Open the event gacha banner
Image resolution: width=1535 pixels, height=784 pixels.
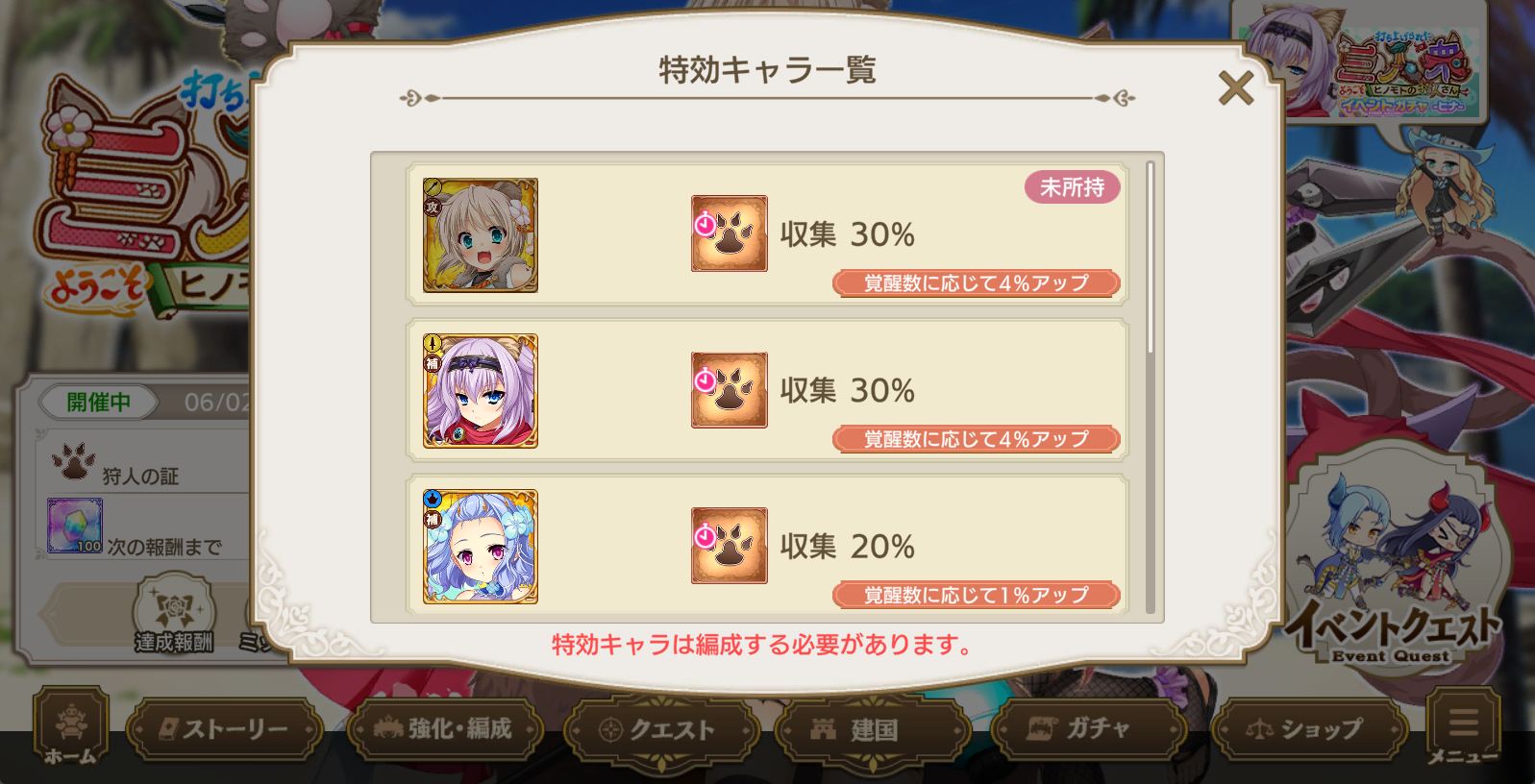(x=1357, y=62)
